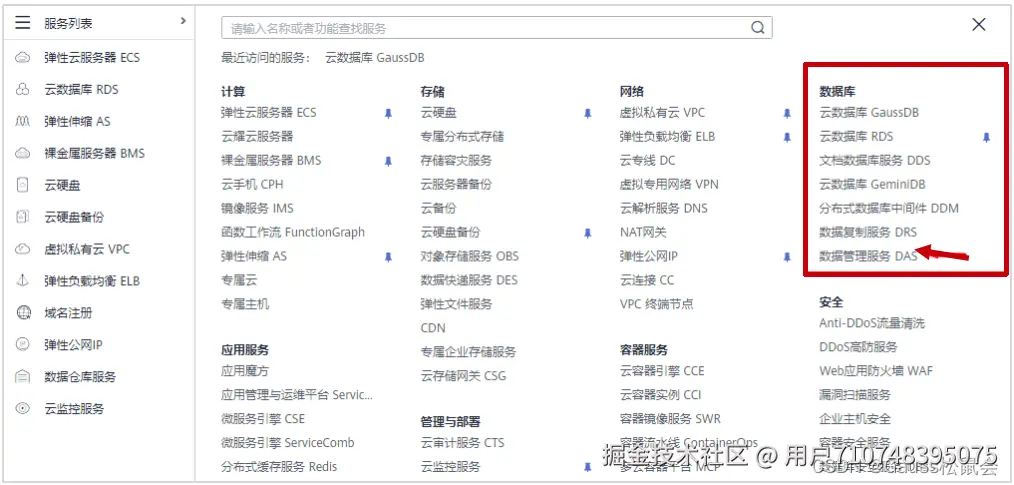The image size is (1014, 485).
Task: Click the sidebar ECS cloud server icon
Action: 23,58
